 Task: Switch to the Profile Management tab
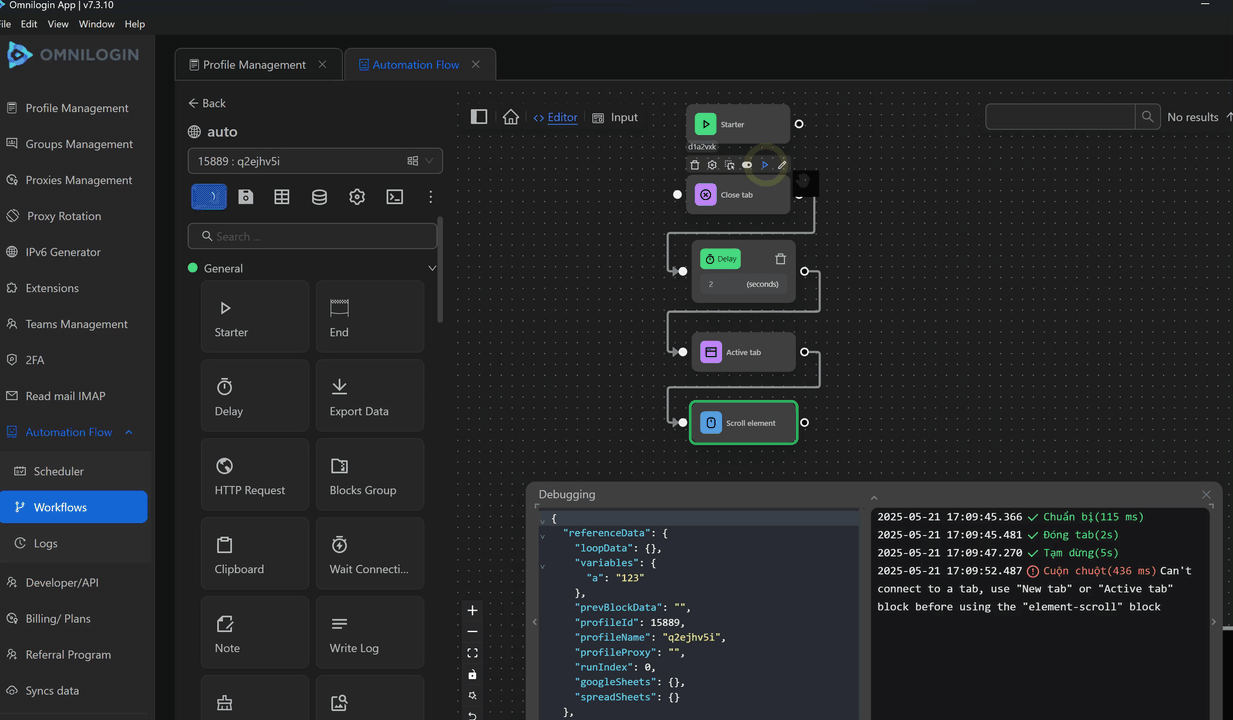click(x=254, y=65)
